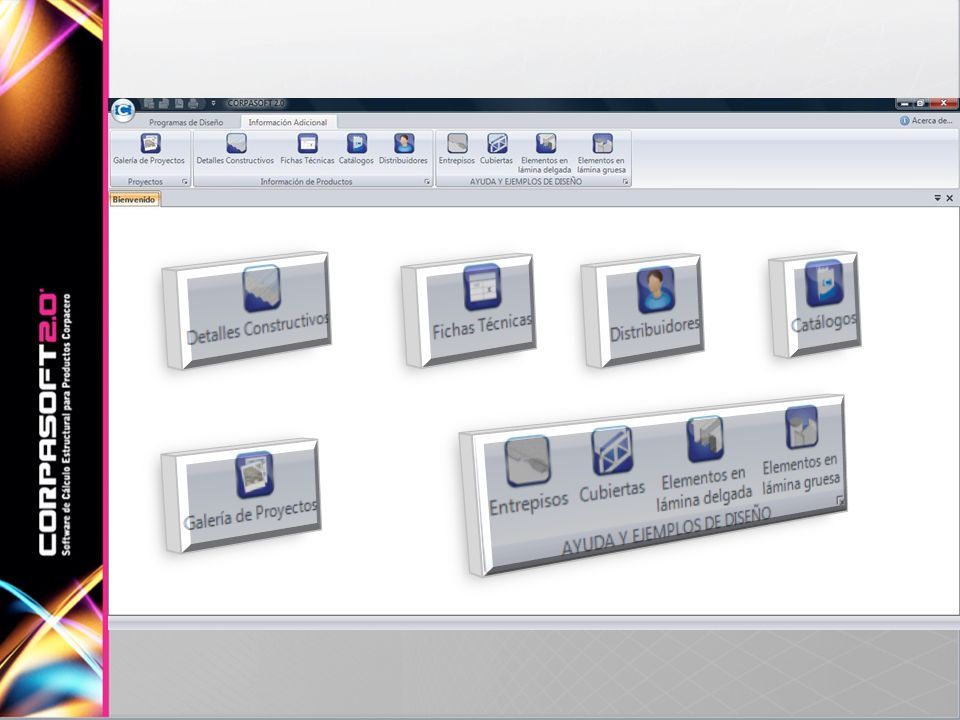Choose Elementos en lámina gruesa in the ribbon
The height and width of the screenshot is (720, 960).
click(602, 154)
